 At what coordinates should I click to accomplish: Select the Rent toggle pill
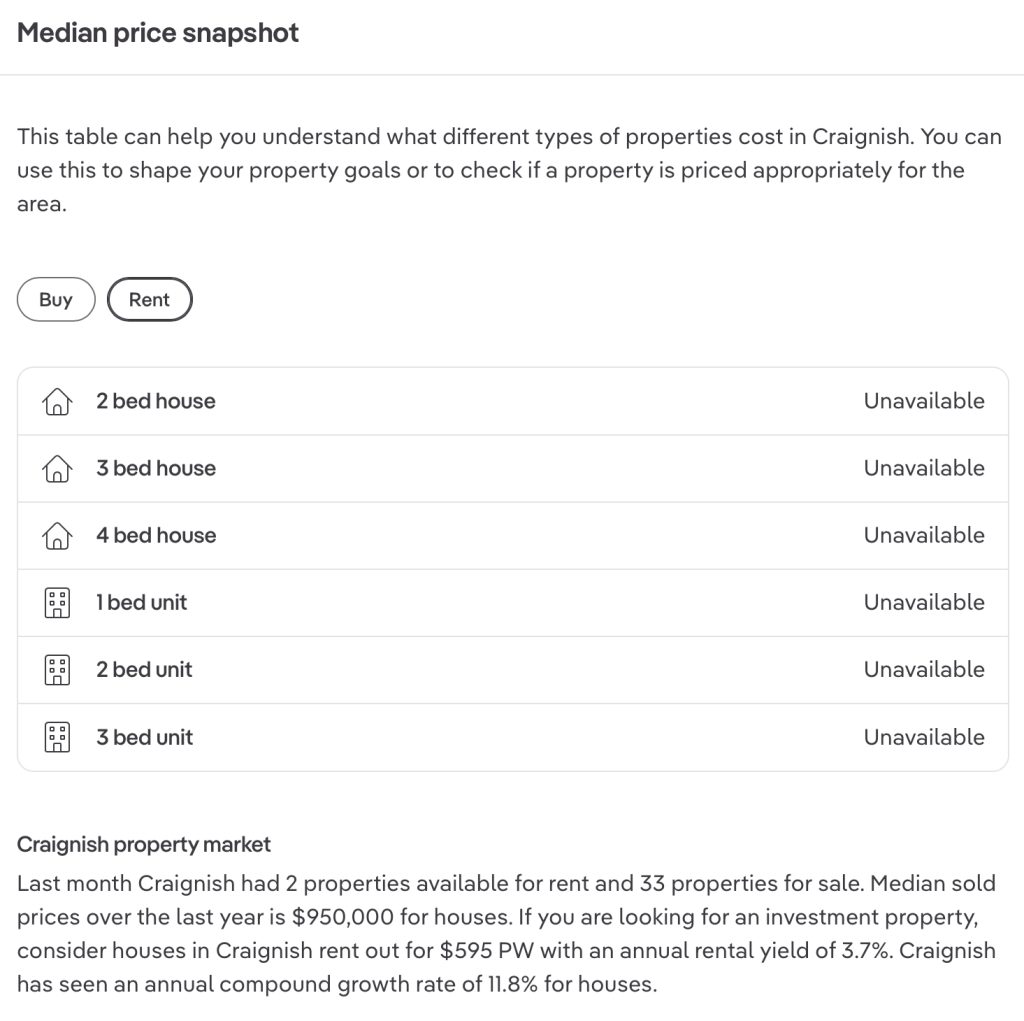coord(150,299)
